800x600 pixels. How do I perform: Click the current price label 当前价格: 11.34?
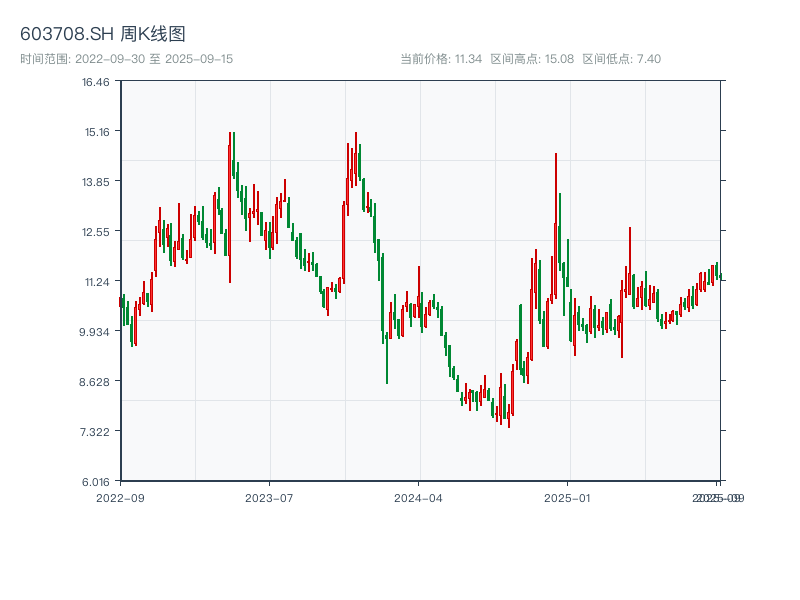pos(441,59)
